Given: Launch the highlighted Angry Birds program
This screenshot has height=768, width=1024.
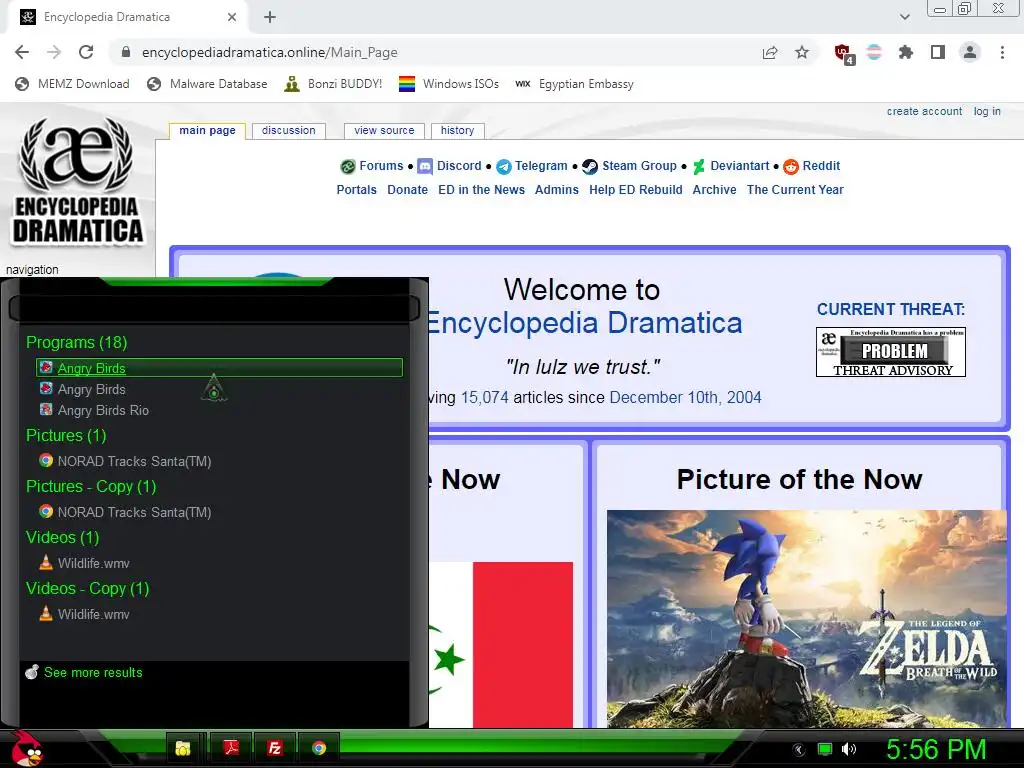Looking at the screenshot, I should click(x=219, y=368).
